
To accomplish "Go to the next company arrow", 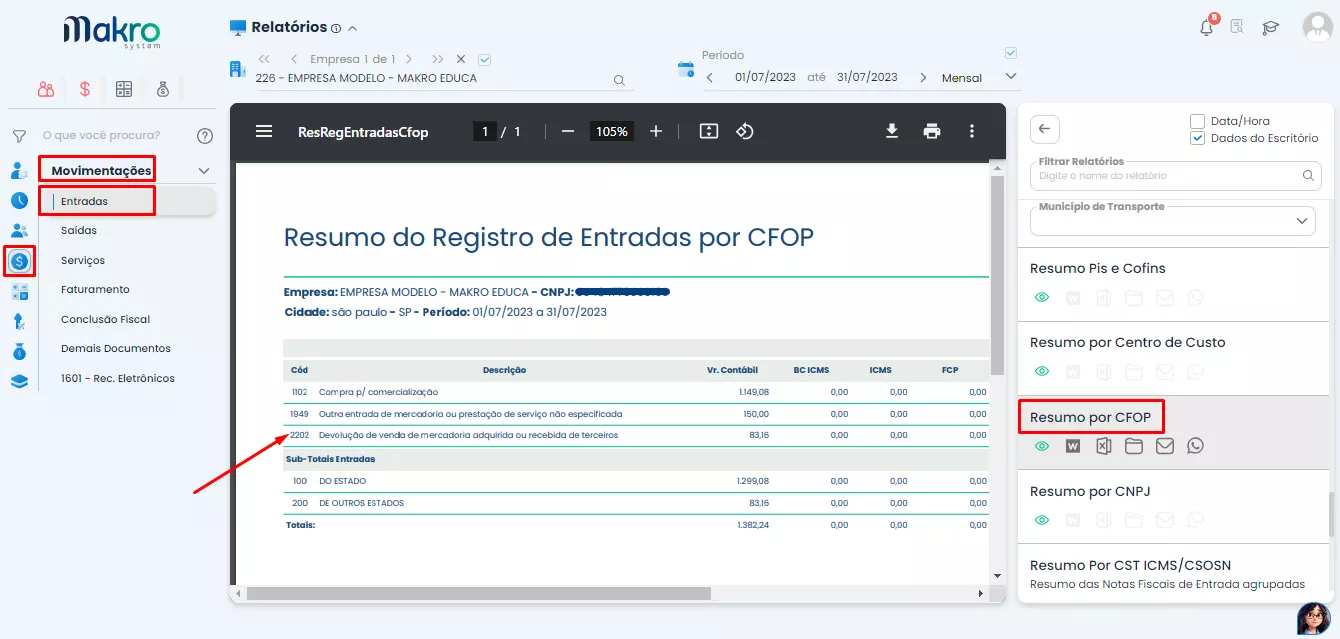I will (x=408, y=59).
